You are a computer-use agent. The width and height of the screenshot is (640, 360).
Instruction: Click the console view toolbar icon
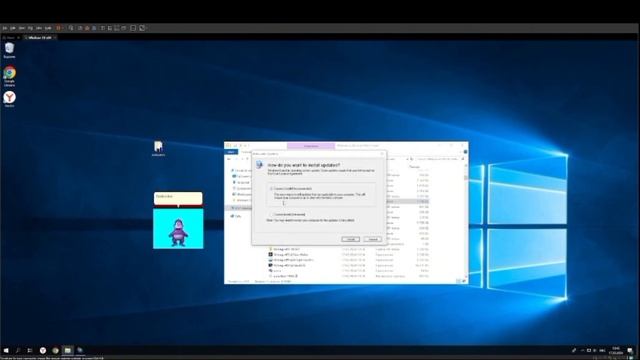click(x=133, y=28)
